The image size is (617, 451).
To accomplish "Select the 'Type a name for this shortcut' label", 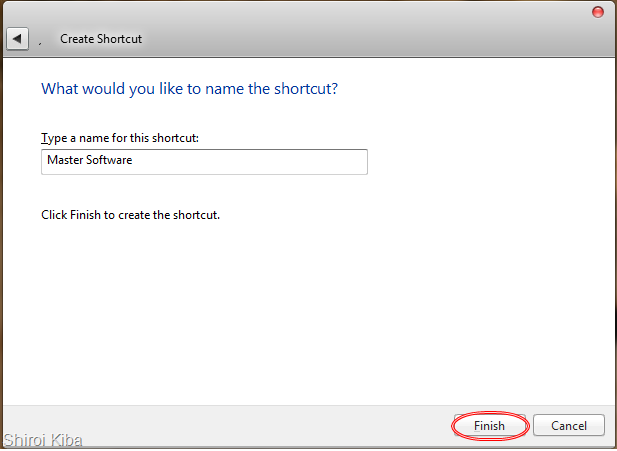I will tap(120, 138).
